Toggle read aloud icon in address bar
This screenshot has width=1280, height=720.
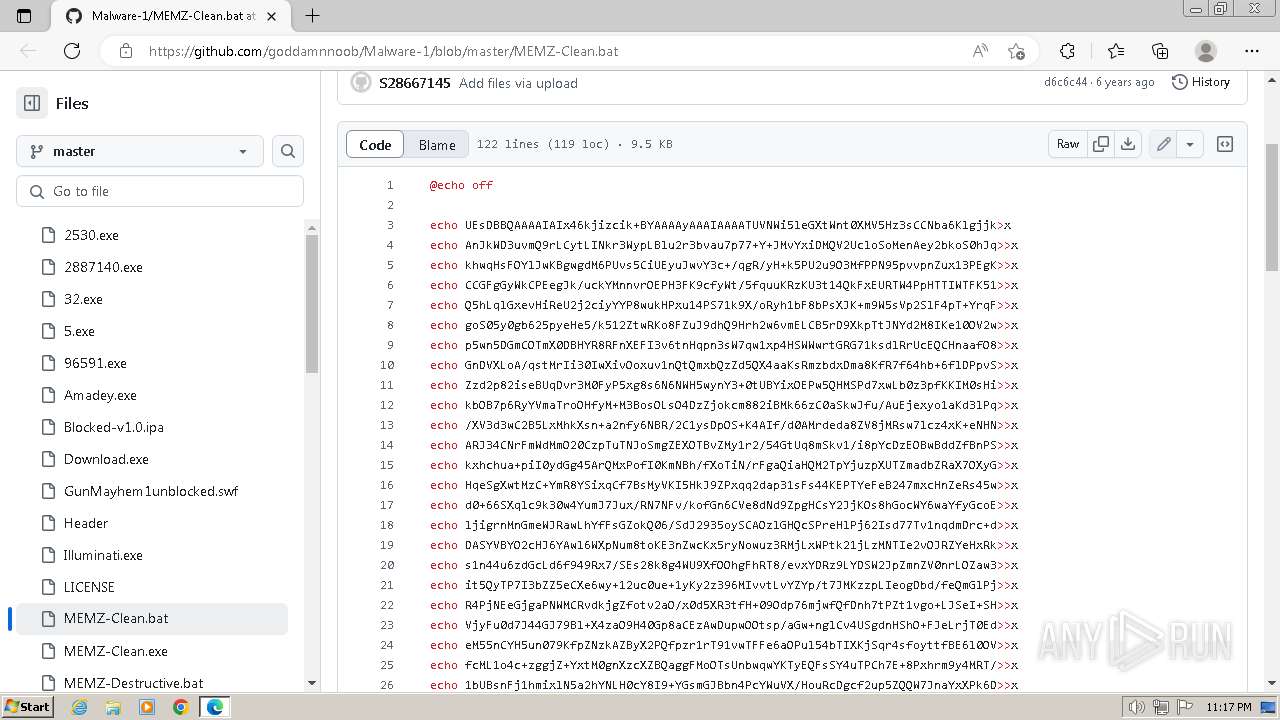pyautogui.click(x=980, y=51)
